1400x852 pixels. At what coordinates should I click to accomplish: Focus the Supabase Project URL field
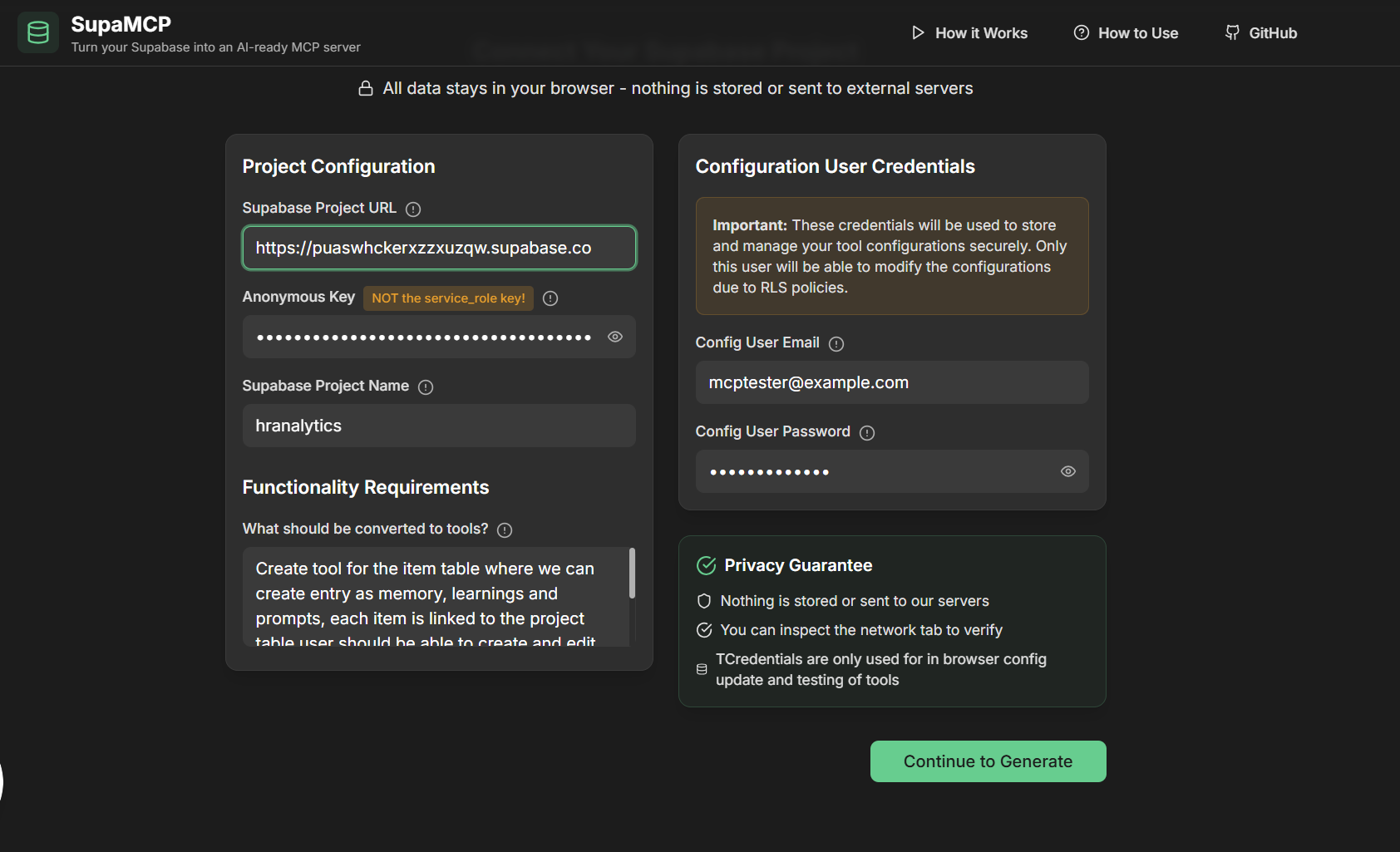coord(439,248)
